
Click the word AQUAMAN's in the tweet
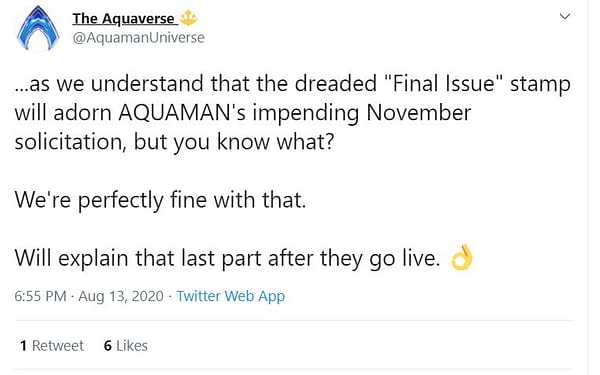182,112
